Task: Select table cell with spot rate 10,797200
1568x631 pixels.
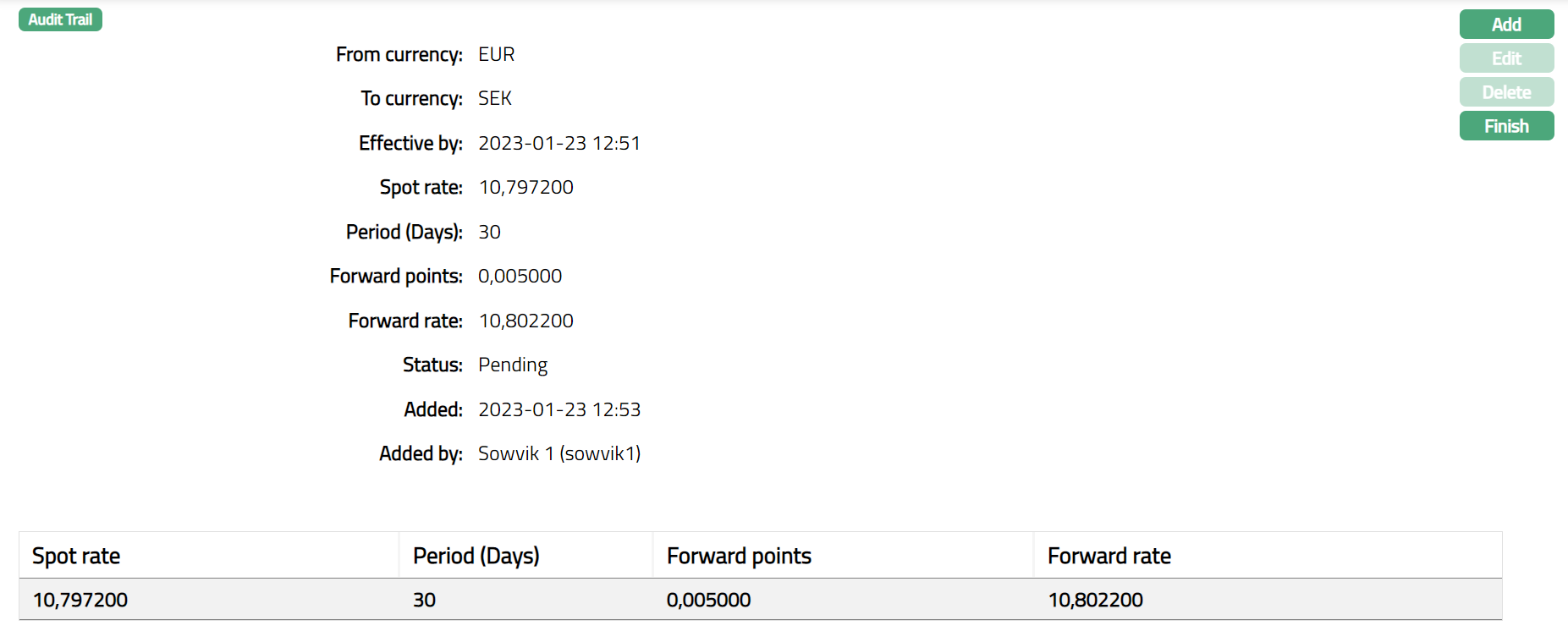Action: 80,600
